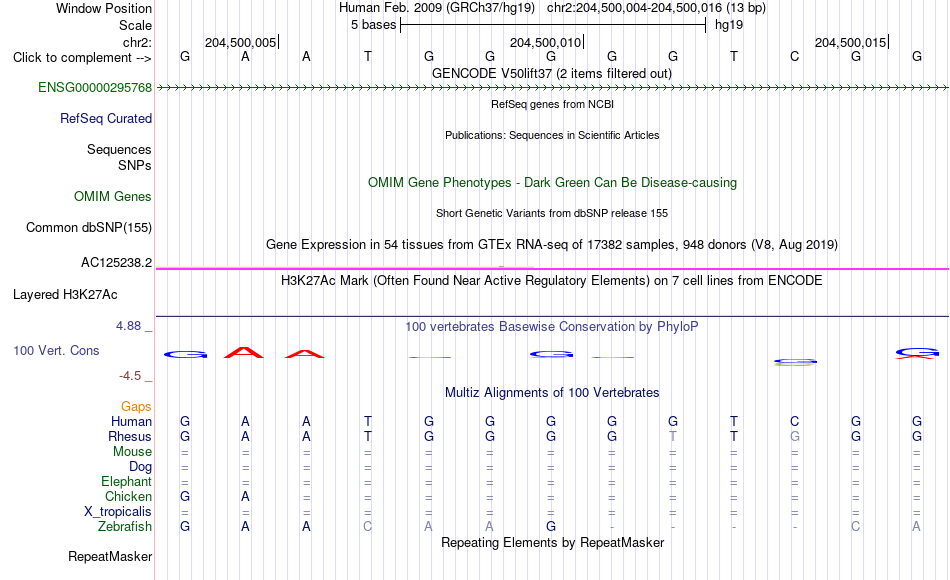Click the C base in the Human row
This screenshot has height=580, width=950.
[x=794, y=421]
